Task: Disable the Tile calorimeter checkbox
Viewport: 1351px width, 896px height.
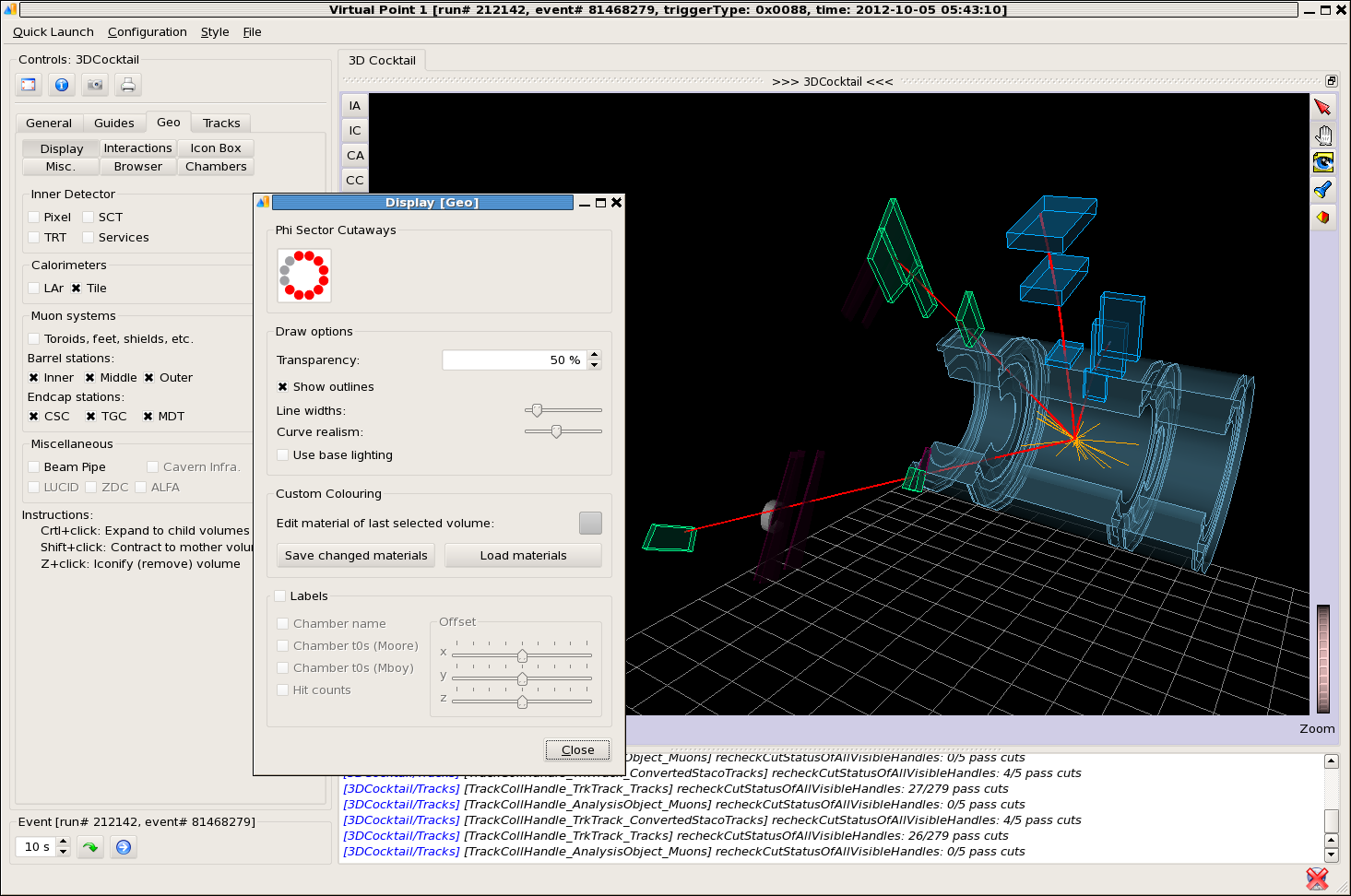Action: (x=77, y=289)
